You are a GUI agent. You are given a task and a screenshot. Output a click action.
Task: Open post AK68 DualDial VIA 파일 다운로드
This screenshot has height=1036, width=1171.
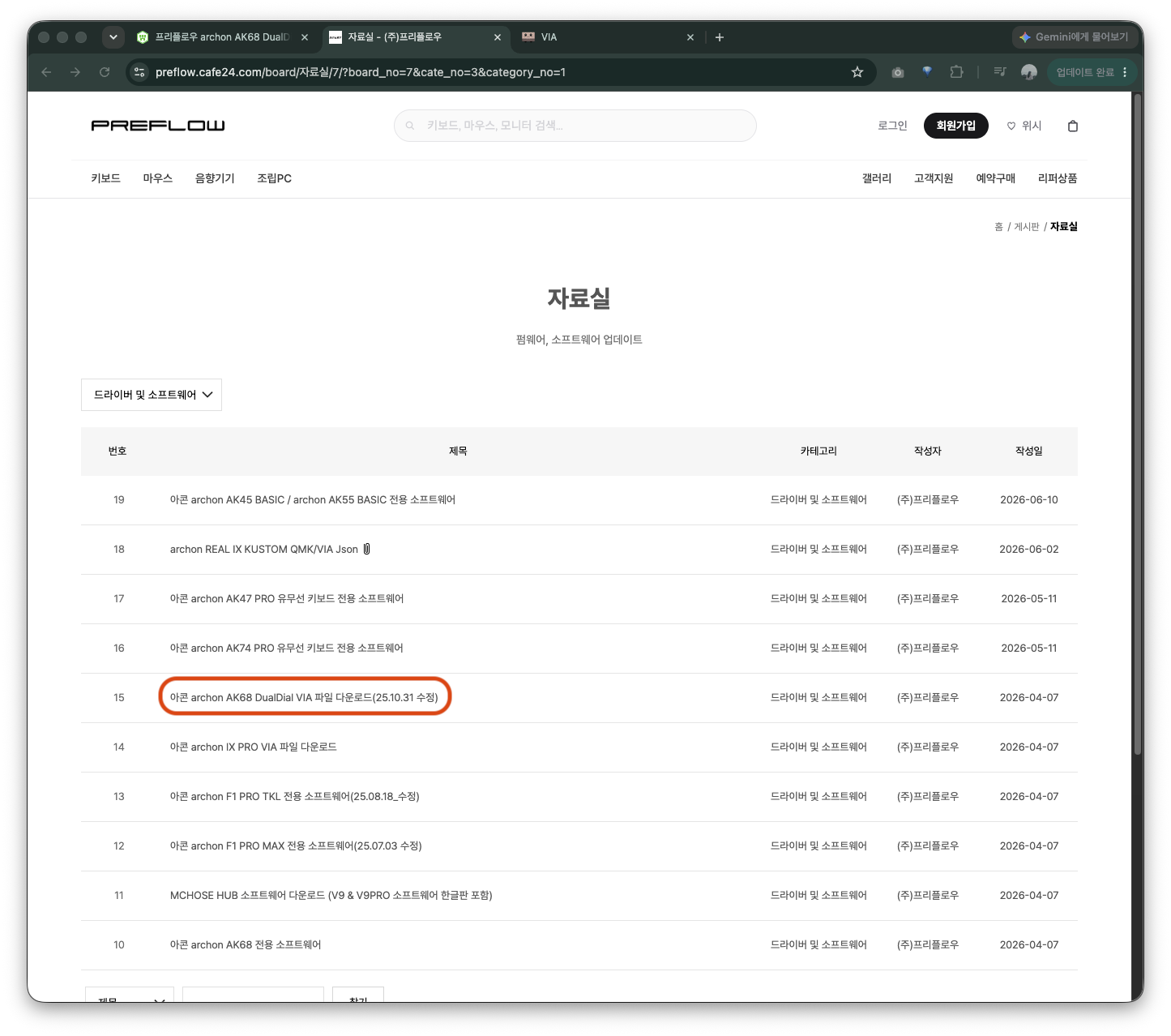[304, 698]
